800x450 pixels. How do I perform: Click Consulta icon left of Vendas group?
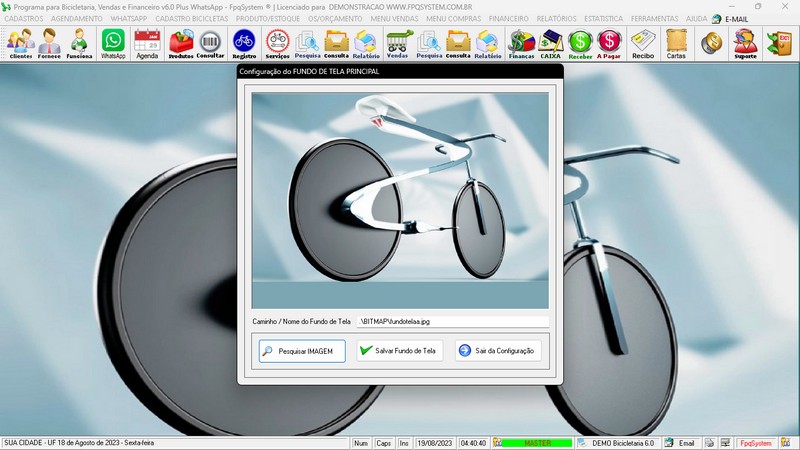pyautogui.click(x=336, y=44)
